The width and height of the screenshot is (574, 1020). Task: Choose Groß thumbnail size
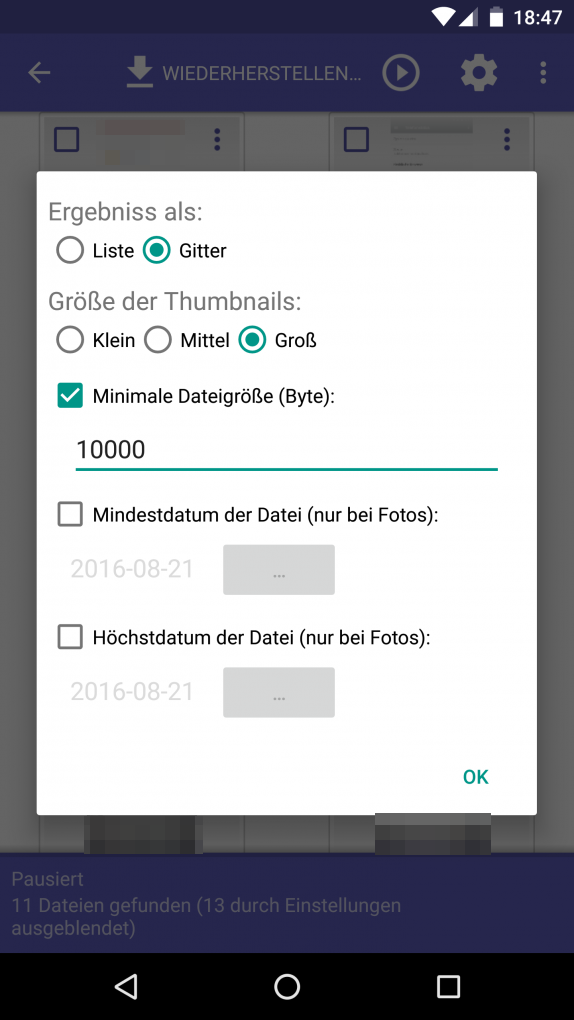(x=253, y=340)
